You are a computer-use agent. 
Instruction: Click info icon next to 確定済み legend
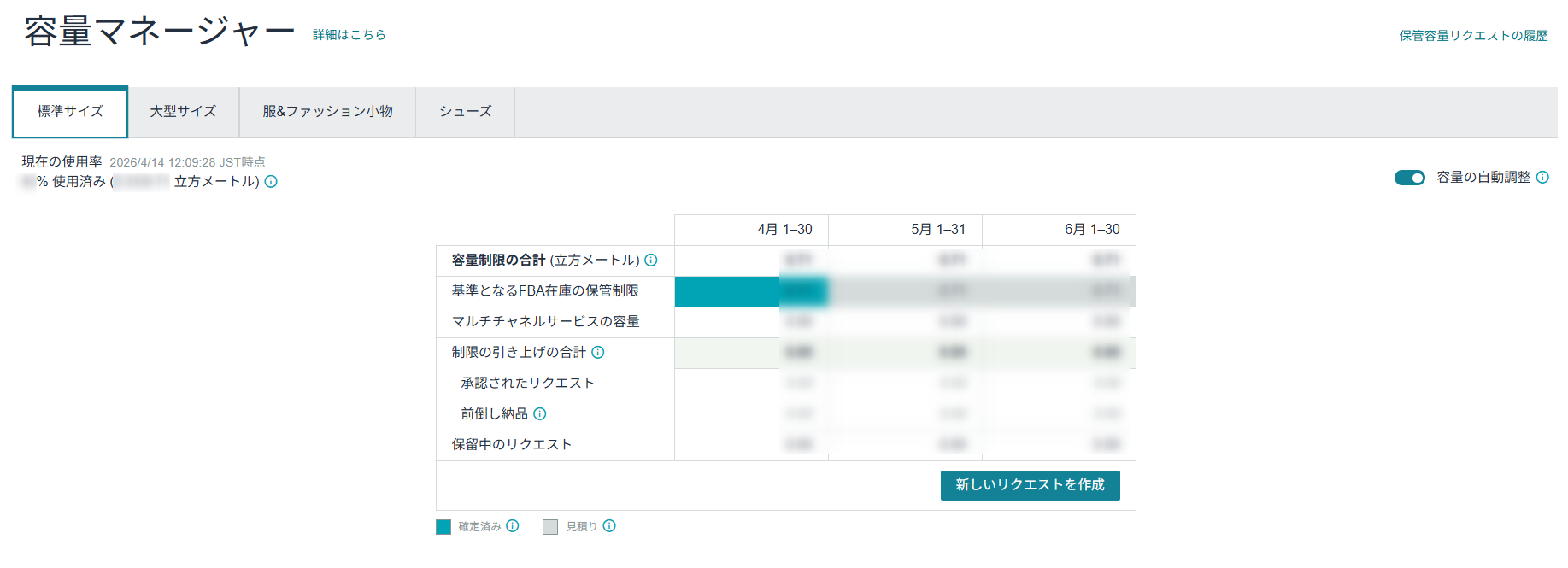click(x=513, y=526)
